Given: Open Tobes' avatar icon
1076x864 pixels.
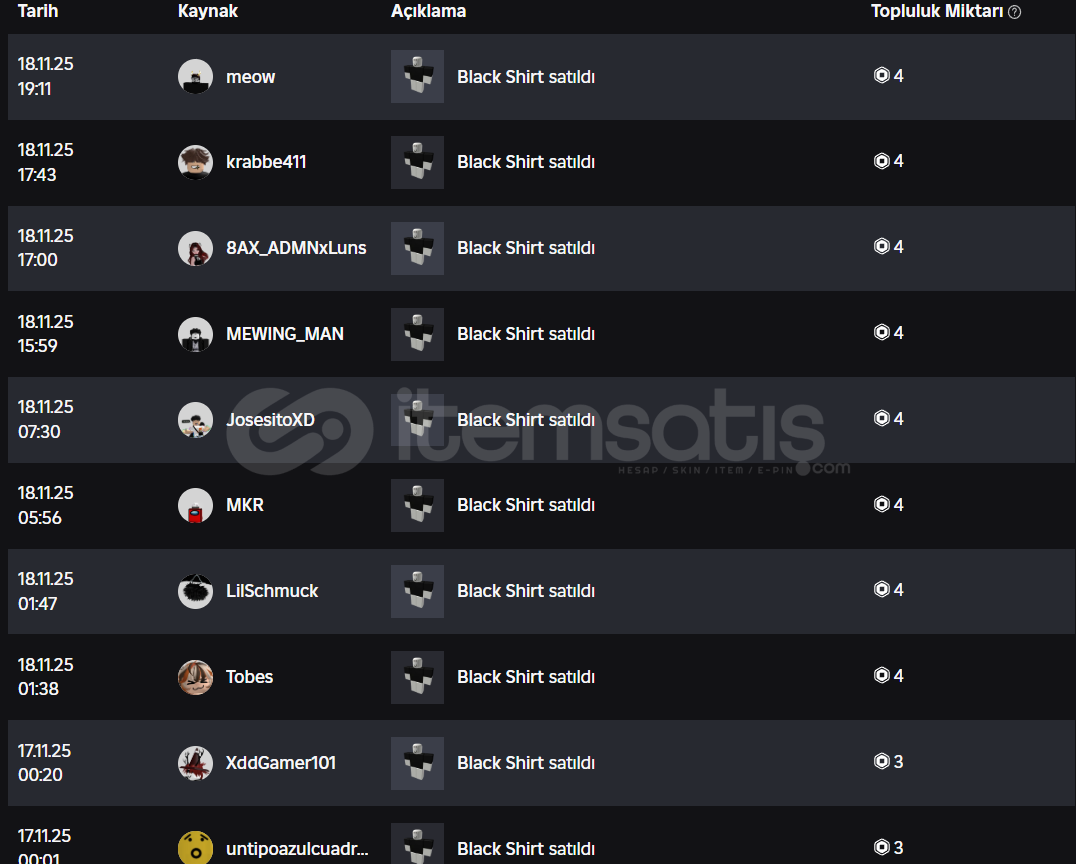Looking at the screenshot, I should (x=195, y=677).
